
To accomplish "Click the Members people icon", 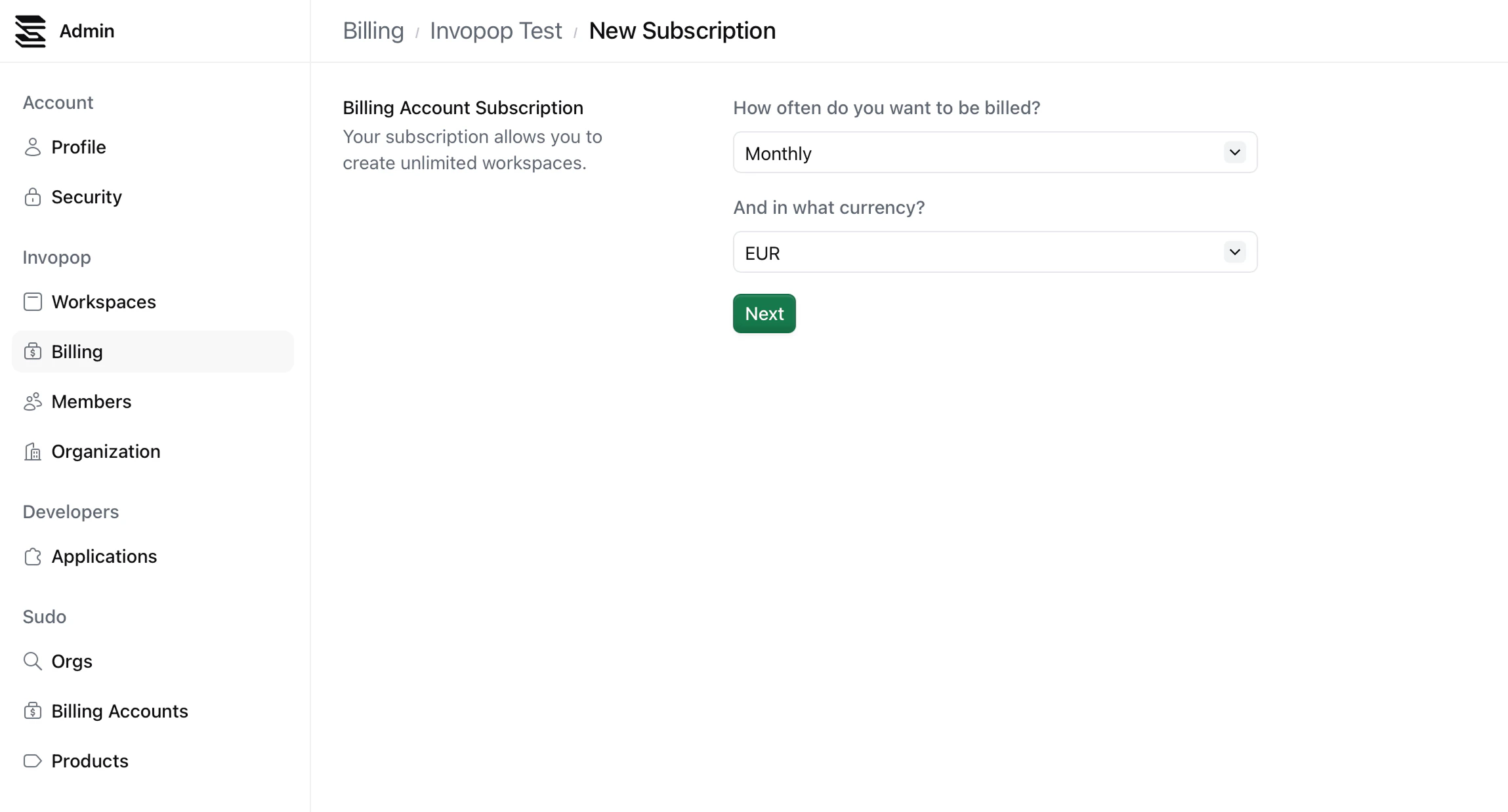I will coord(32,401).
